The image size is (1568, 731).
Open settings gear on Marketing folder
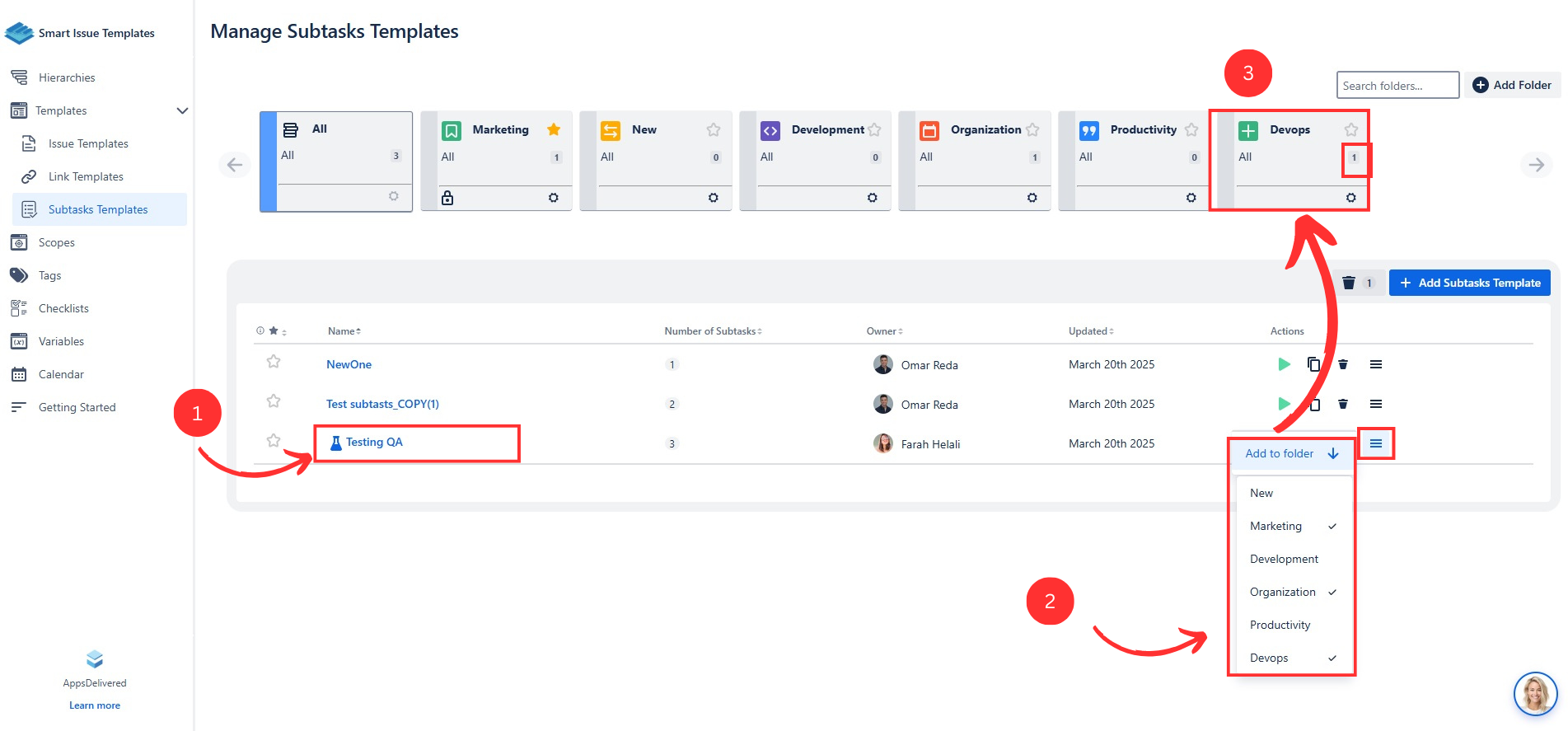[554, 198]
